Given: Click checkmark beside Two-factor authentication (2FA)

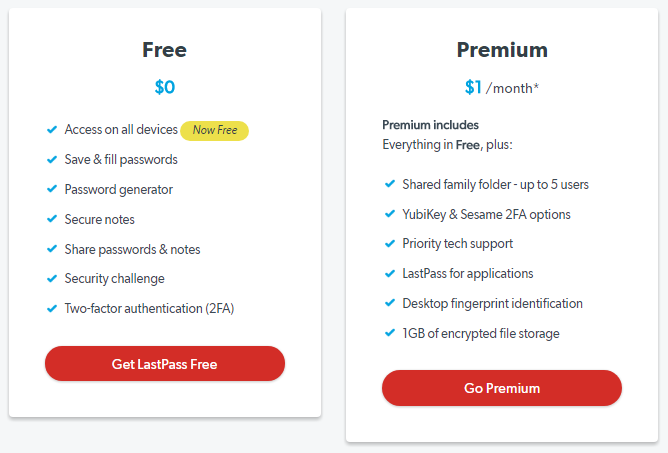Looking at the screenshot, I should pos(52,308).
